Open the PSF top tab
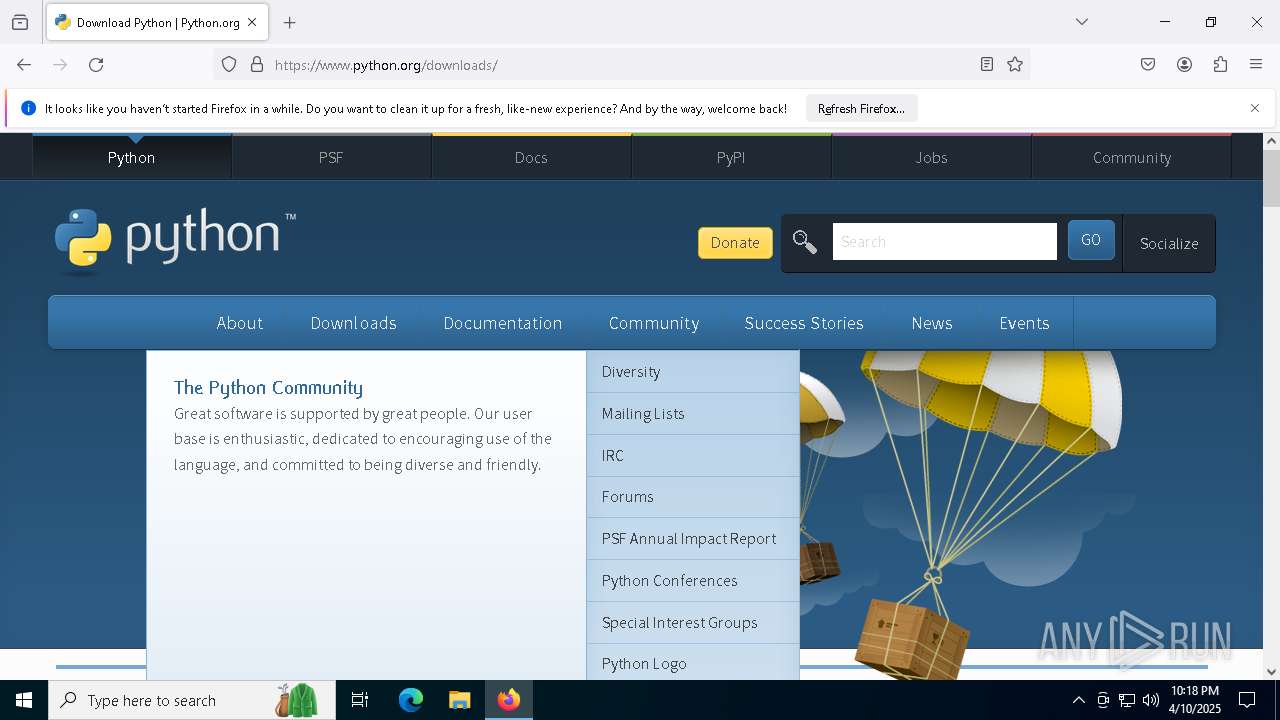Image resolution: width=1280 pixels, height=720 pixels. pos(331,157)
